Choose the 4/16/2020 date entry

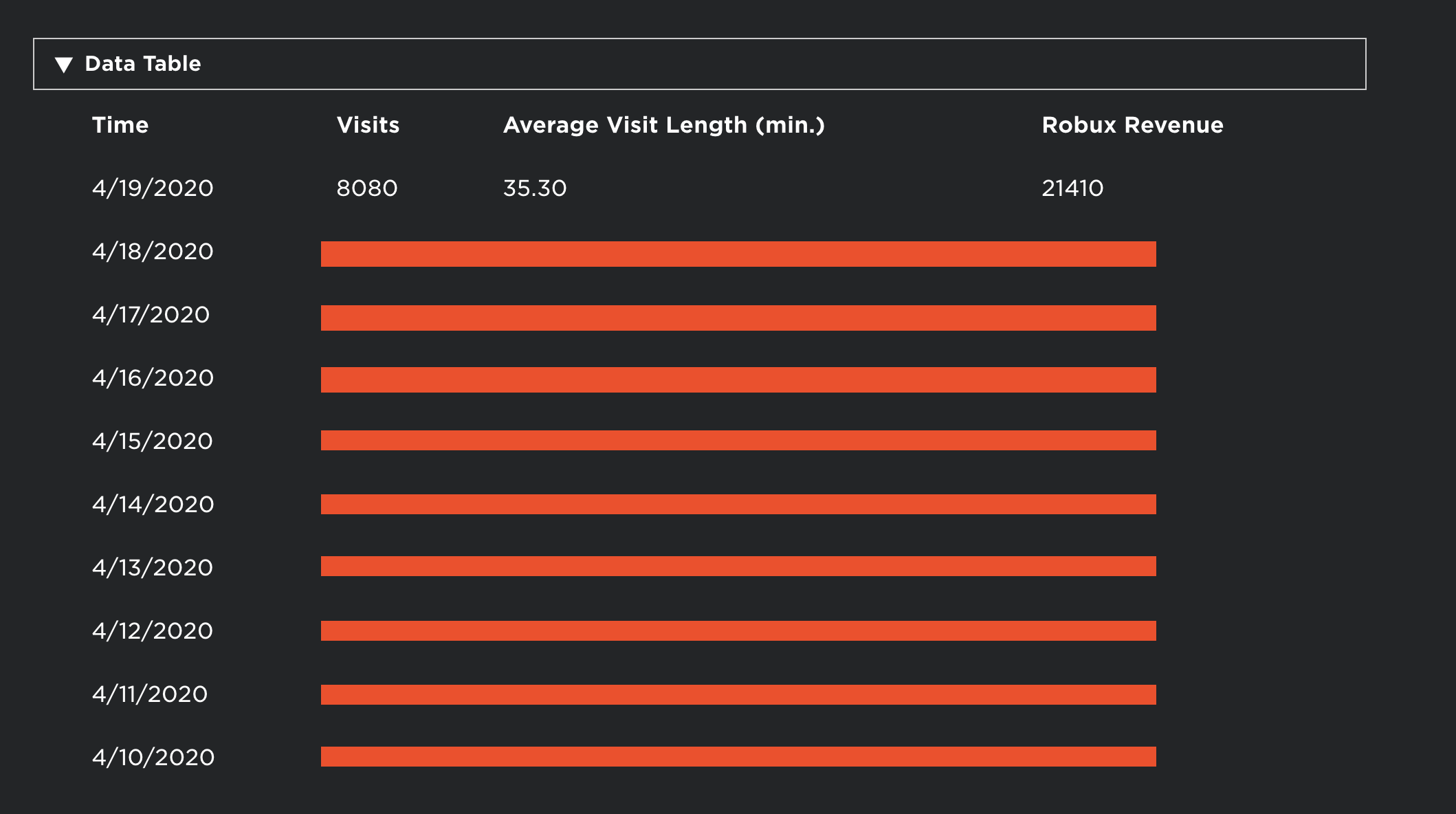(x=153, y=378)
